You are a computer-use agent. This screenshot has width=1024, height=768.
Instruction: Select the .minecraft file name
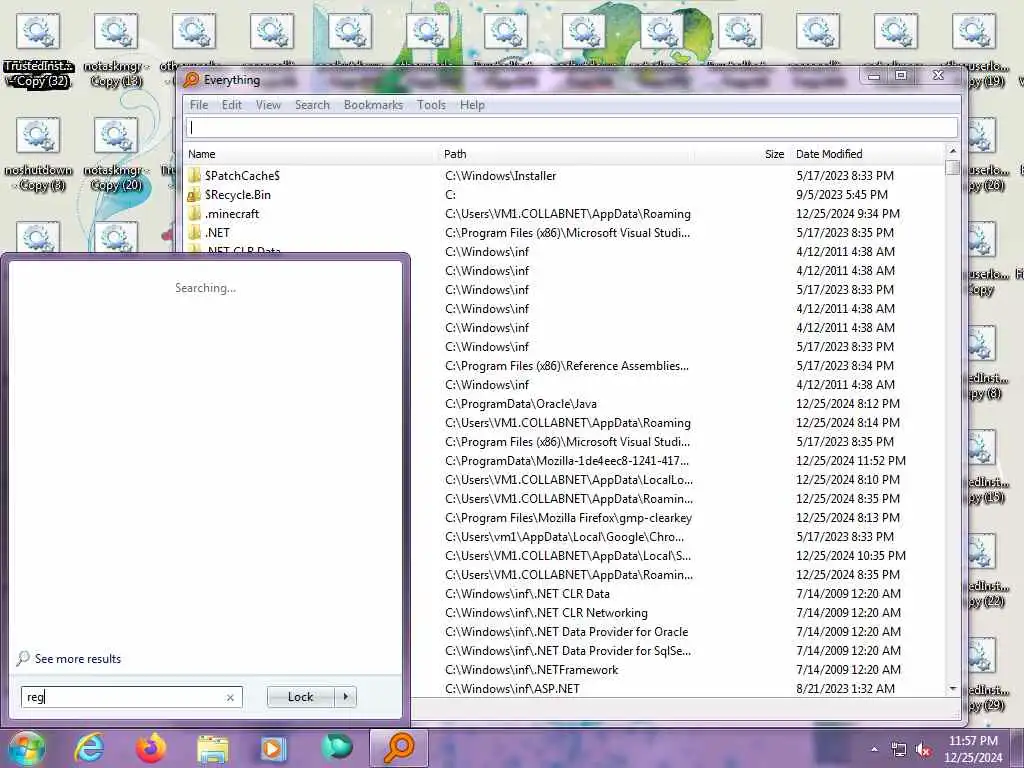coord(232,214)
